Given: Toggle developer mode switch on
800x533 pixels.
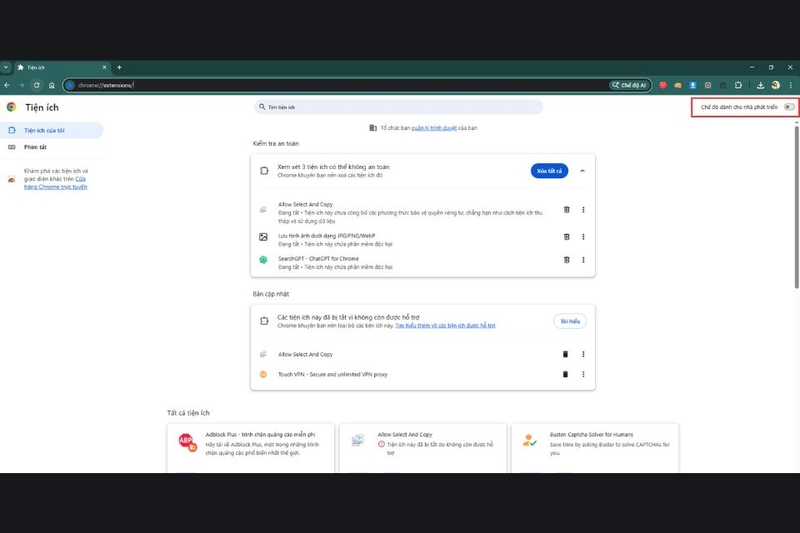Looking at the screenshot, I should point(789,107).
